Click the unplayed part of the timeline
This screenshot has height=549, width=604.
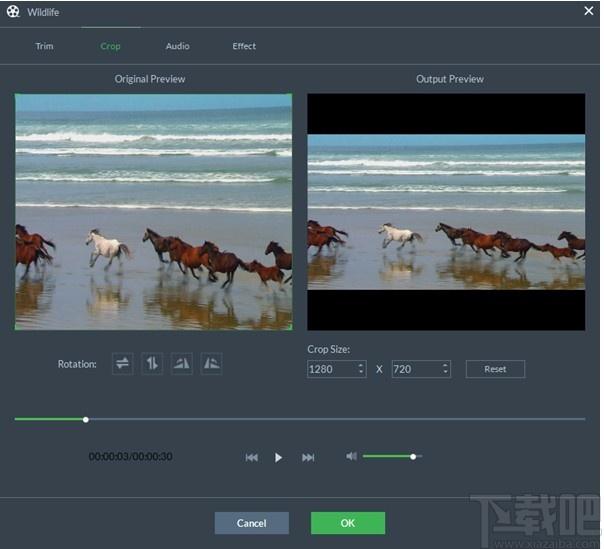(337, 419)
